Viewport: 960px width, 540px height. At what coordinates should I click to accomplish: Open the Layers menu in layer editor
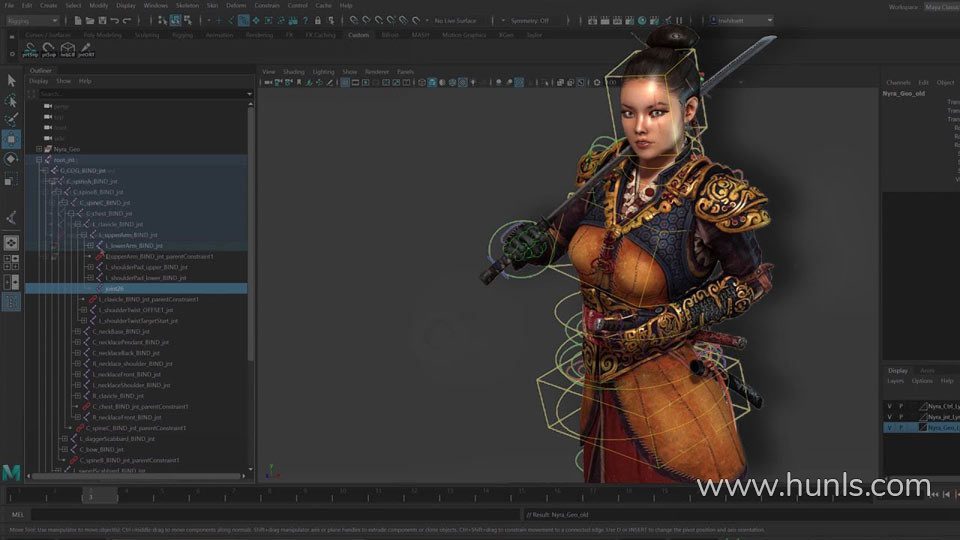pos(895,381)
